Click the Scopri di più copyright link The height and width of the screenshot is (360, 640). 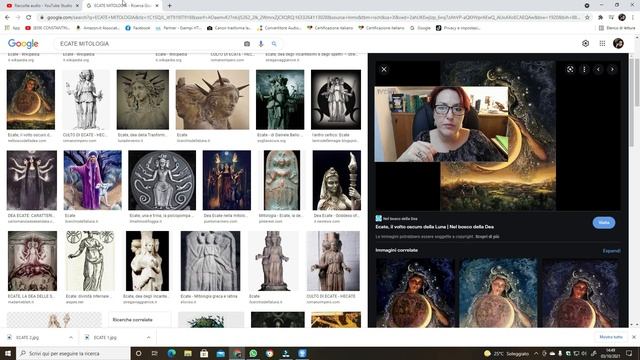[487, 237]
